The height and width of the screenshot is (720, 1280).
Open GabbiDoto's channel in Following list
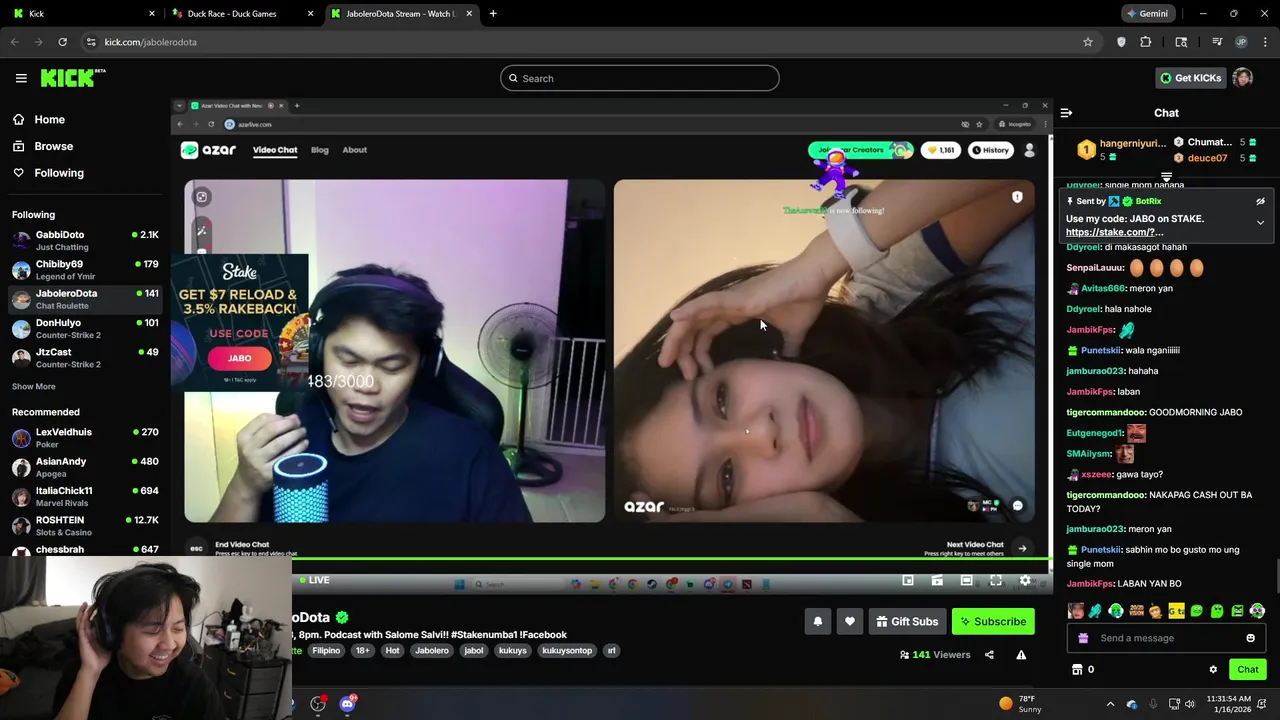[x=85, y=240]
